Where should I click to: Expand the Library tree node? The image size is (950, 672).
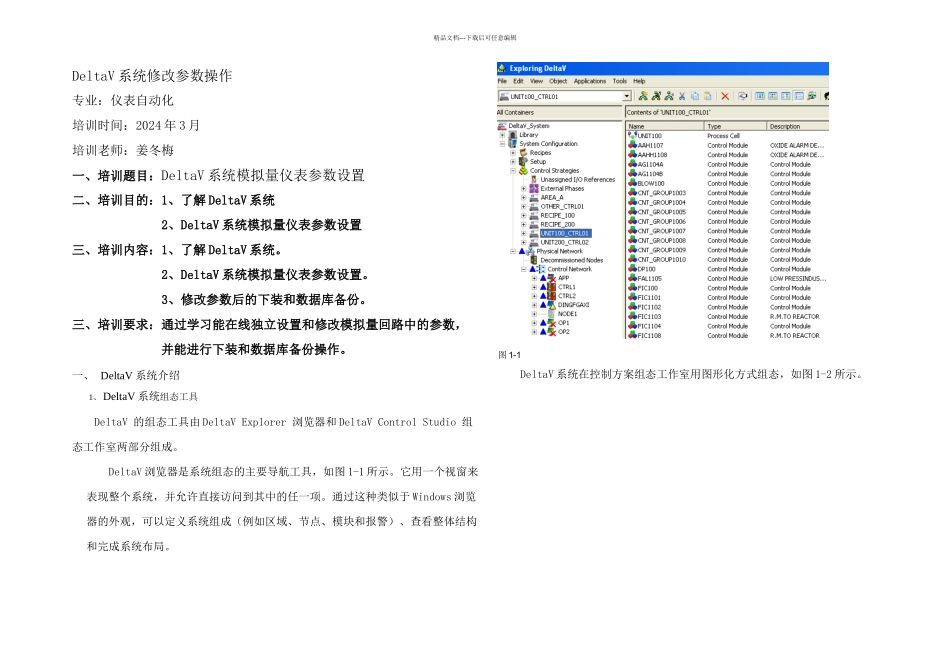(x=502, y=135)
